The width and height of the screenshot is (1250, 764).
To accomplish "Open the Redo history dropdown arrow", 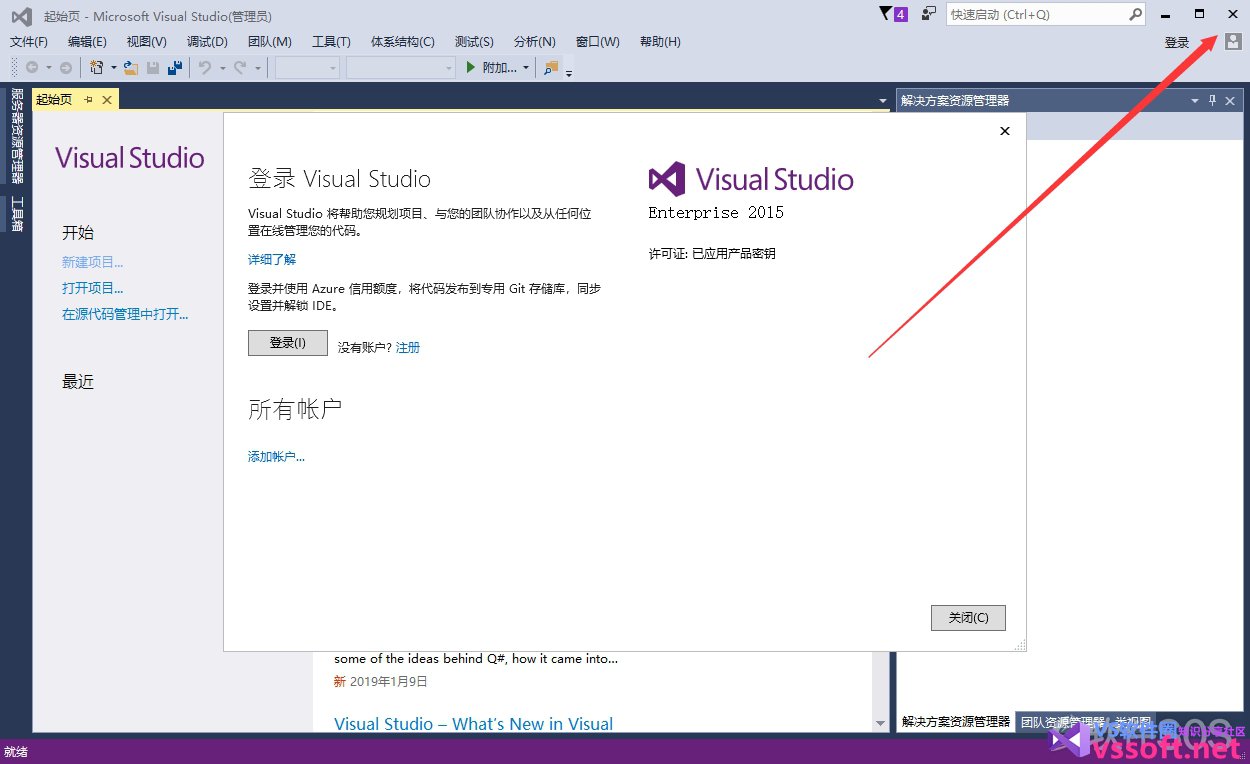I will point(257,68).
